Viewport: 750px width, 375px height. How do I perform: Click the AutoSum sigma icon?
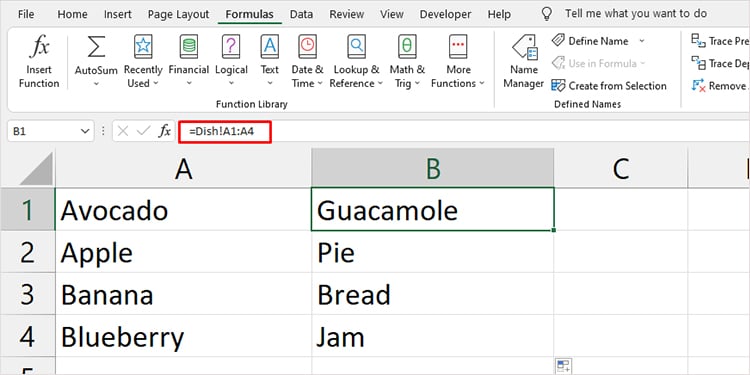point(96,48)
